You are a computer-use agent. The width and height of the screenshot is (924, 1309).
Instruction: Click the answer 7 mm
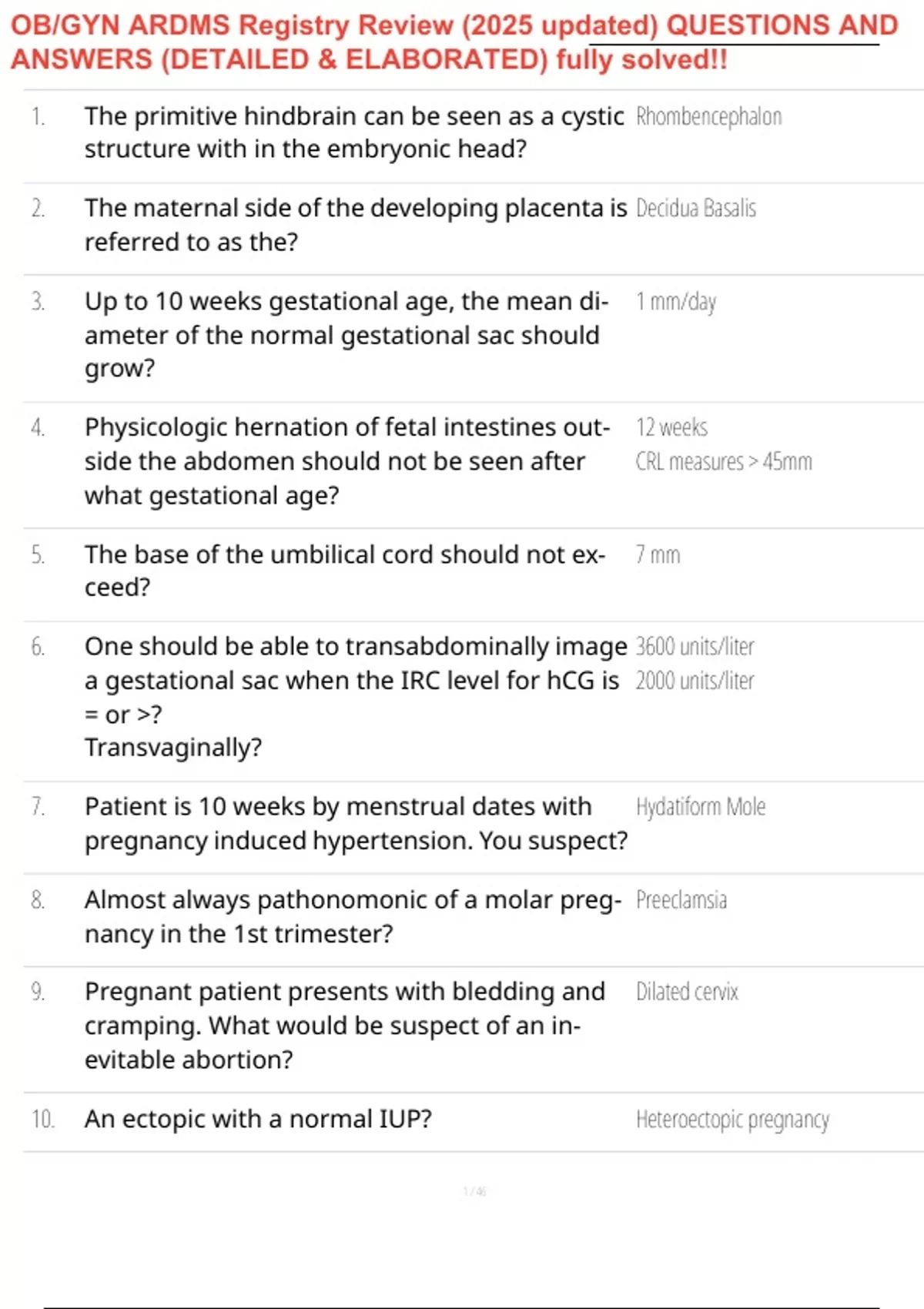pos(658,555)
